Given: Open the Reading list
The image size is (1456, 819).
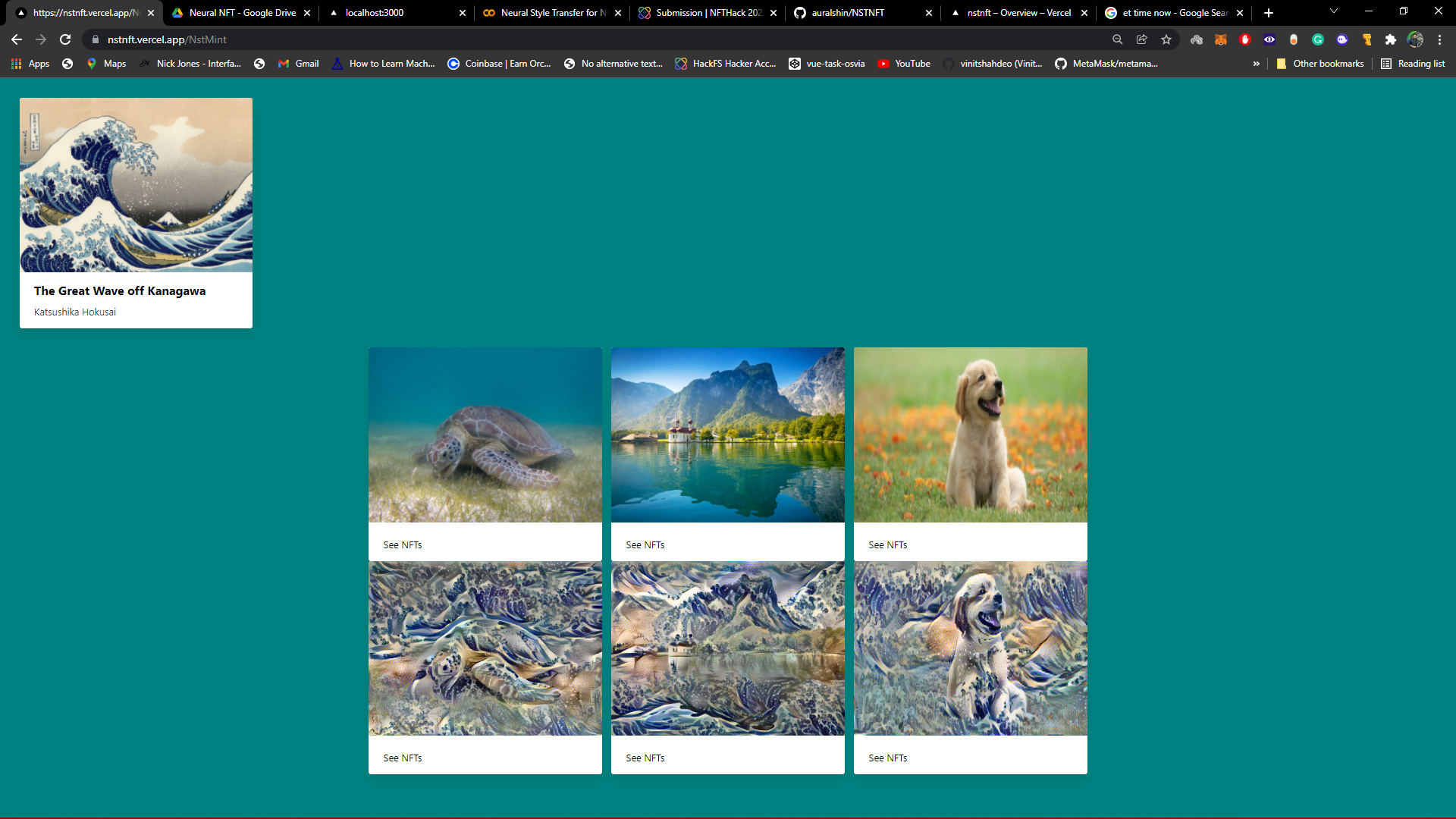Looking at the screenshot, I should [1413, 64].
